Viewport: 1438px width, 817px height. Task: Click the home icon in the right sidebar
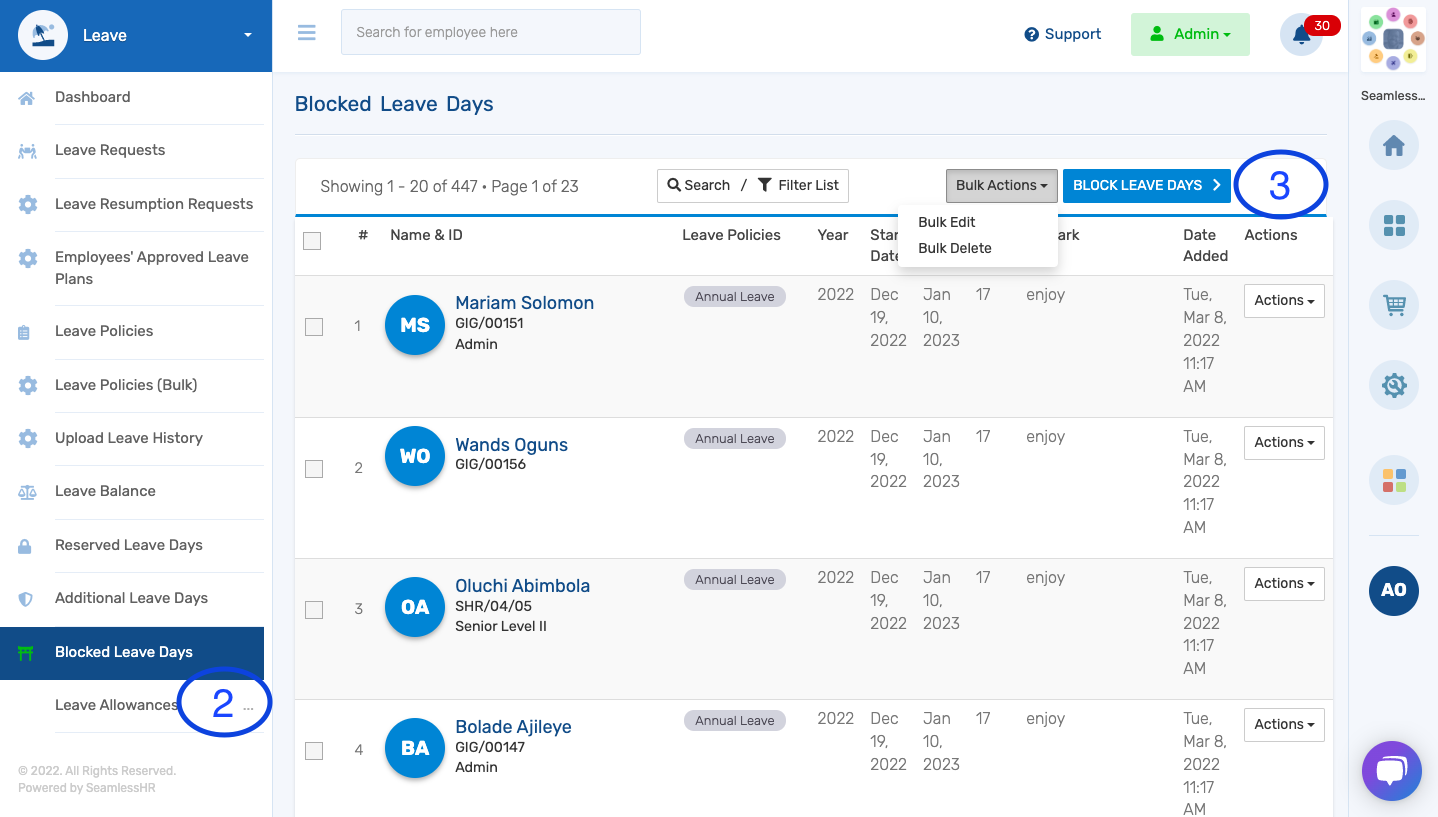[x=1393, y=145]
